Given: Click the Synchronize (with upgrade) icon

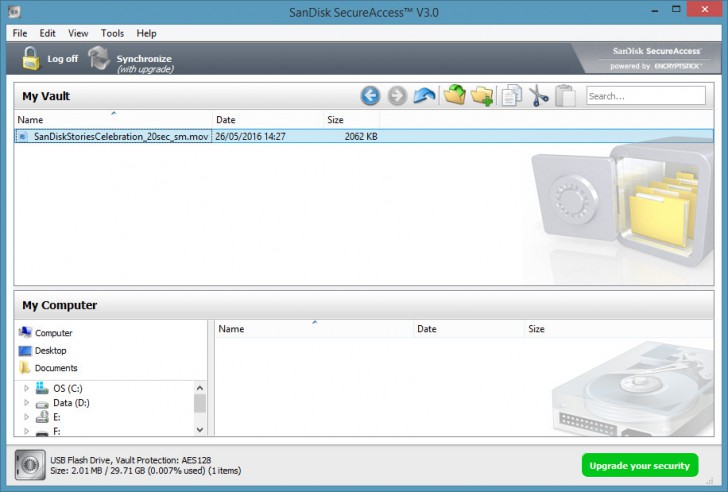Looking at the screenshot, I should [x=99, y=58].
